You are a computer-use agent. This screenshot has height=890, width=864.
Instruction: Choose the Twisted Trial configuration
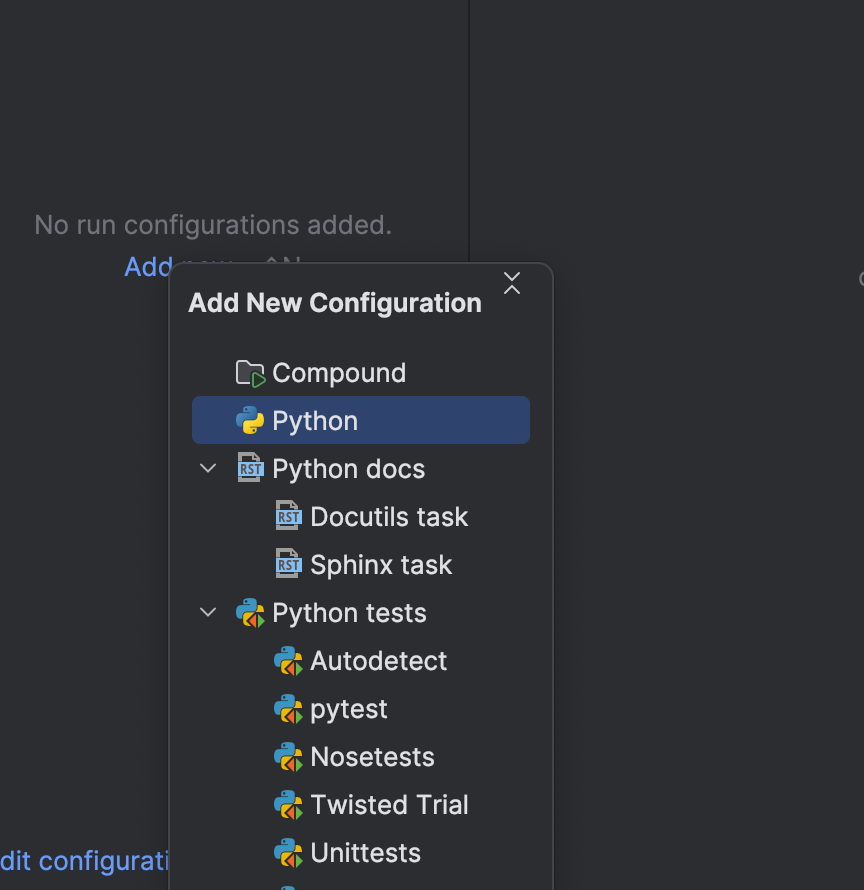pos(361,805)
